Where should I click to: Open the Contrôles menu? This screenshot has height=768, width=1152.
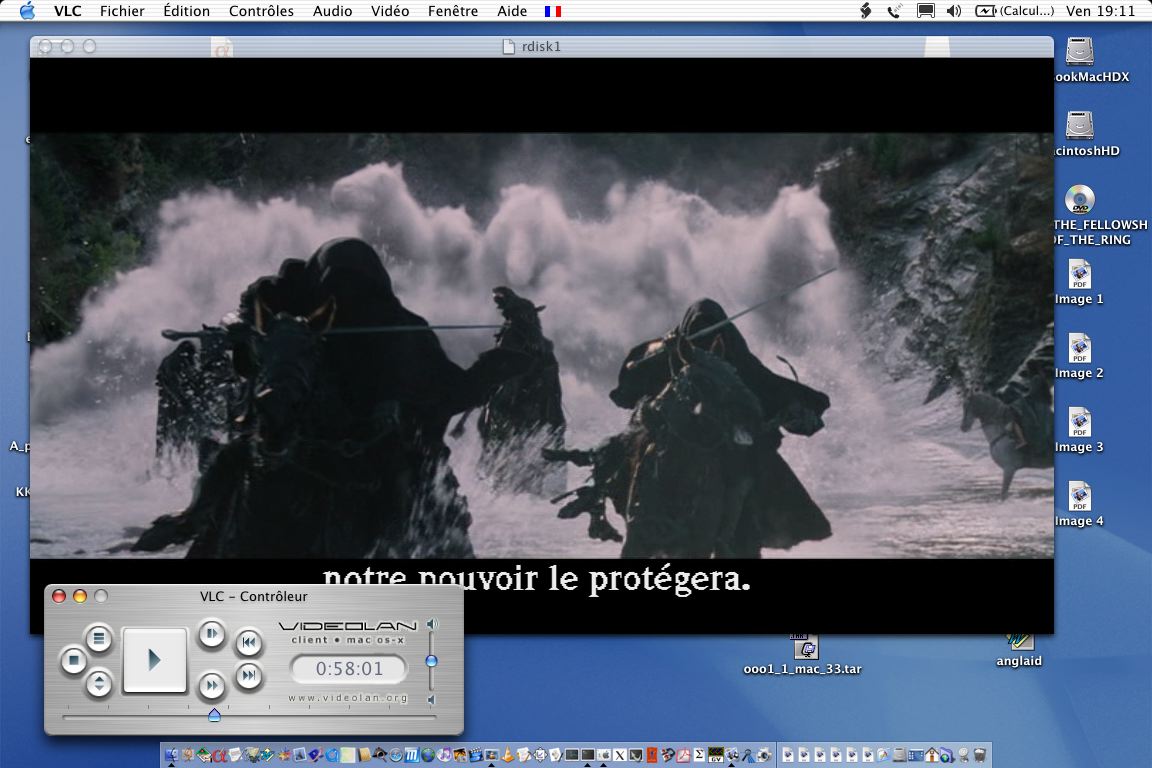click(x=261, y=11)
